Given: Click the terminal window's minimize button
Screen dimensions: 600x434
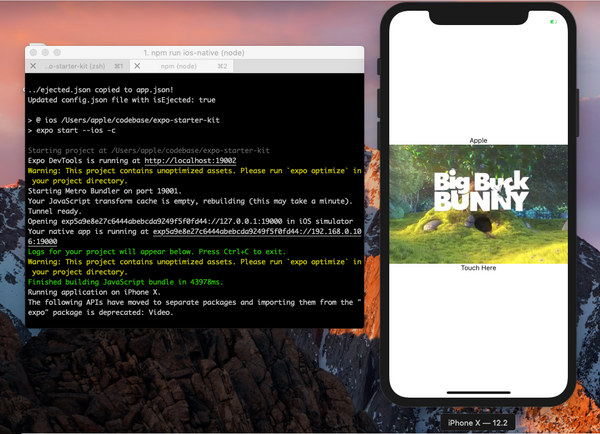Looking at the screenshot, I should coord(45,52).
